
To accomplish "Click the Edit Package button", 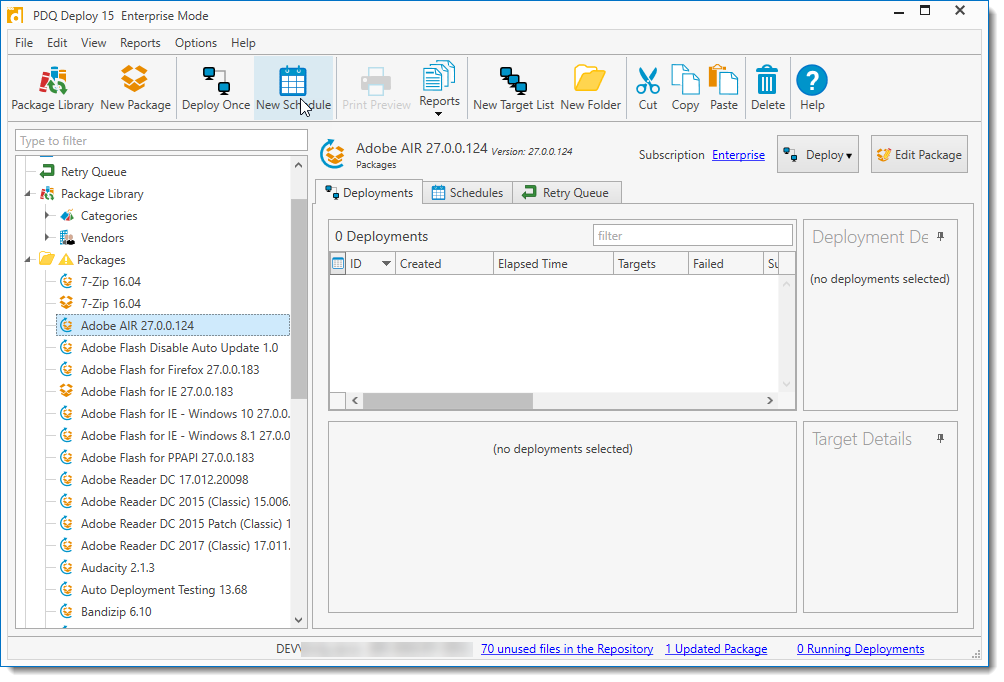I will (x=919, y=154).
